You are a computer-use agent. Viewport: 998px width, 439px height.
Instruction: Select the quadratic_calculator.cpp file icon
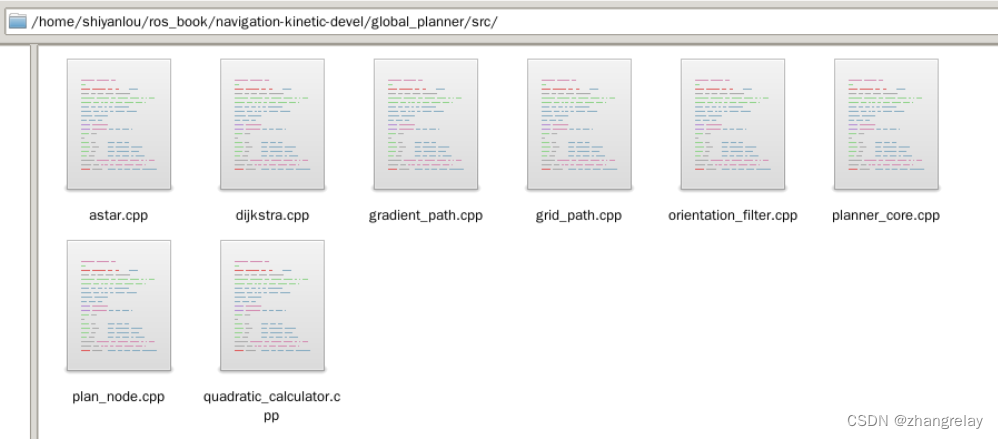pyautogui.click(x=272, y=305)
